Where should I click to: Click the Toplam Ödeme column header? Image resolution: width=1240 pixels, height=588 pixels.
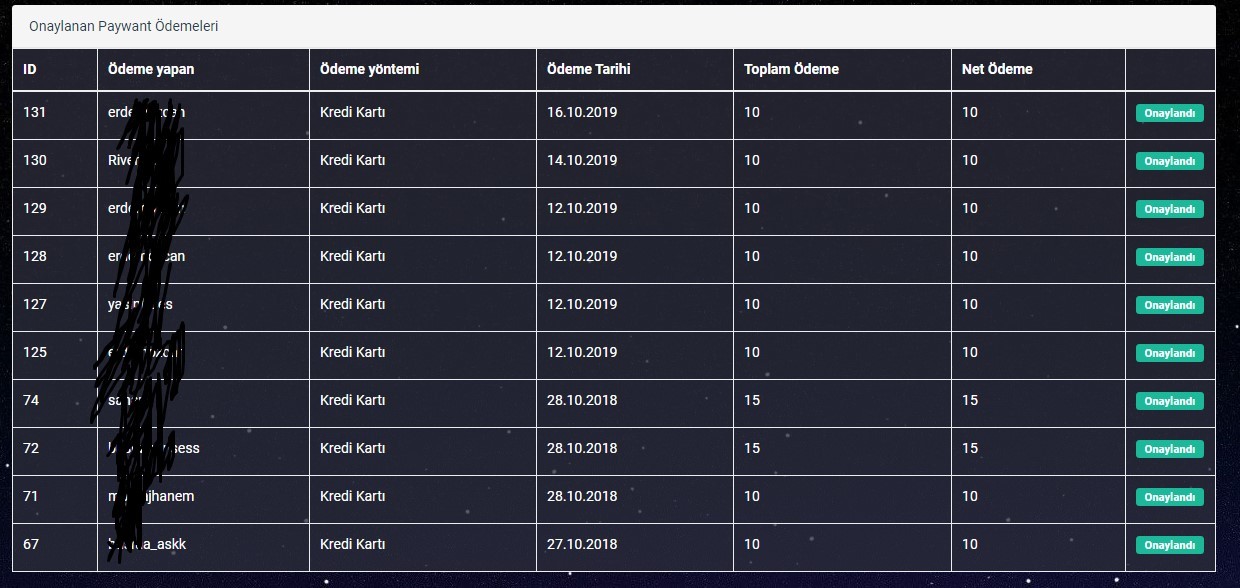791,69
